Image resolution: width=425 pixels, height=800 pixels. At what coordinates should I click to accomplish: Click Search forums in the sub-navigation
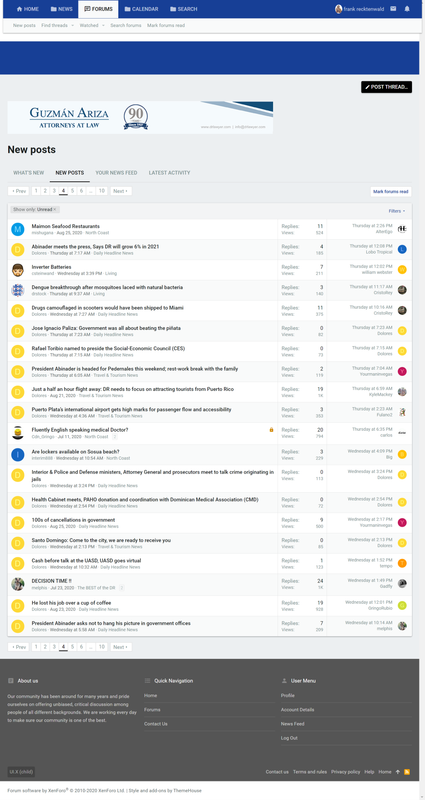(x=126, y=26)
